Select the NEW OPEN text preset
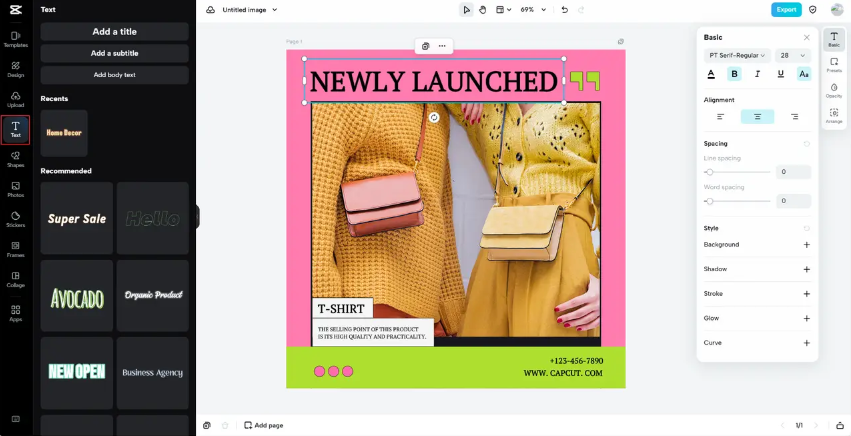Viewport: 851px width, 436px height. coord(77,373)
